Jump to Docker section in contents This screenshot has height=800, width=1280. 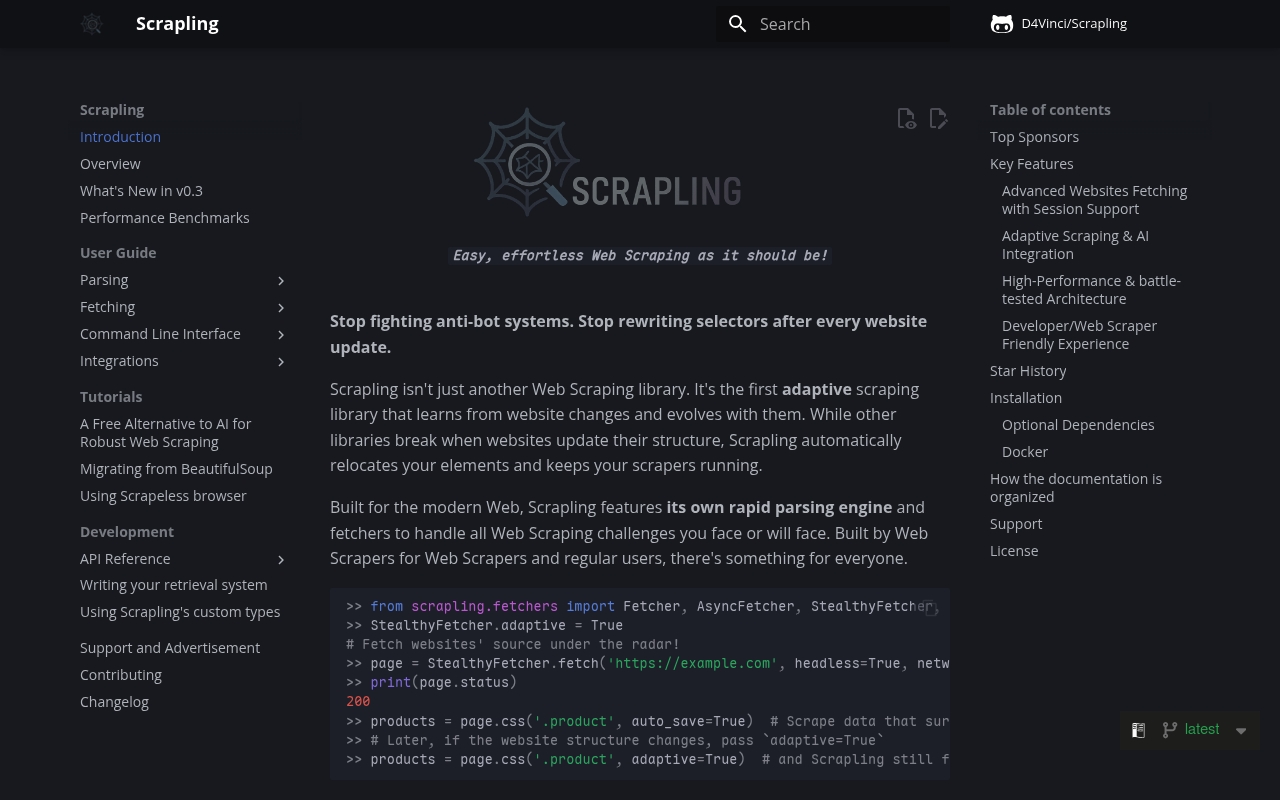click(1025, 452)
